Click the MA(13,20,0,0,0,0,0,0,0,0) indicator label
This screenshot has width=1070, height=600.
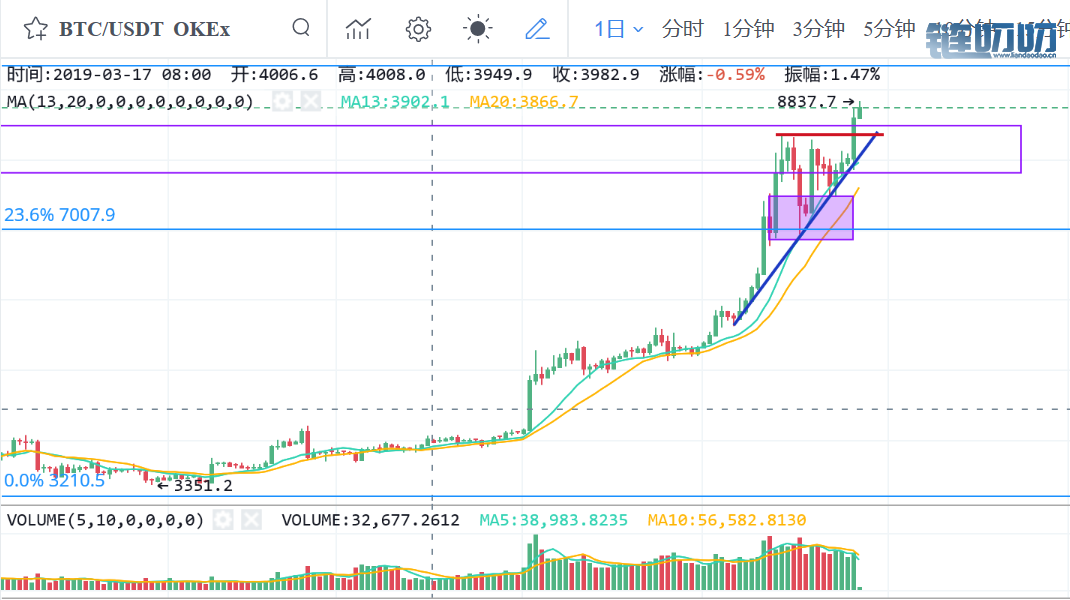pyautogui.click(x=130, y=102)
